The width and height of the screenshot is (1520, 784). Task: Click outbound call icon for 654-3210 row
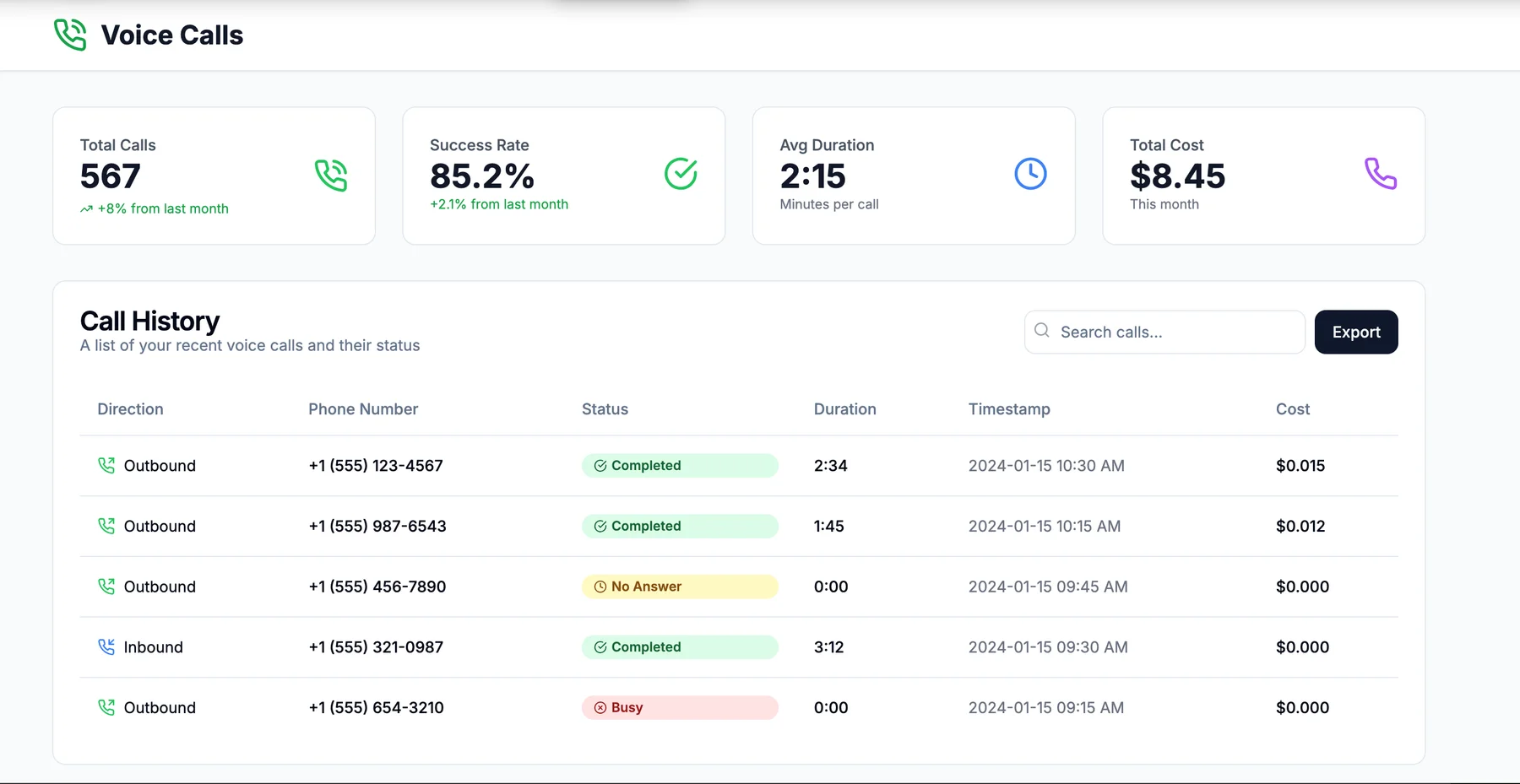(106, 707)
